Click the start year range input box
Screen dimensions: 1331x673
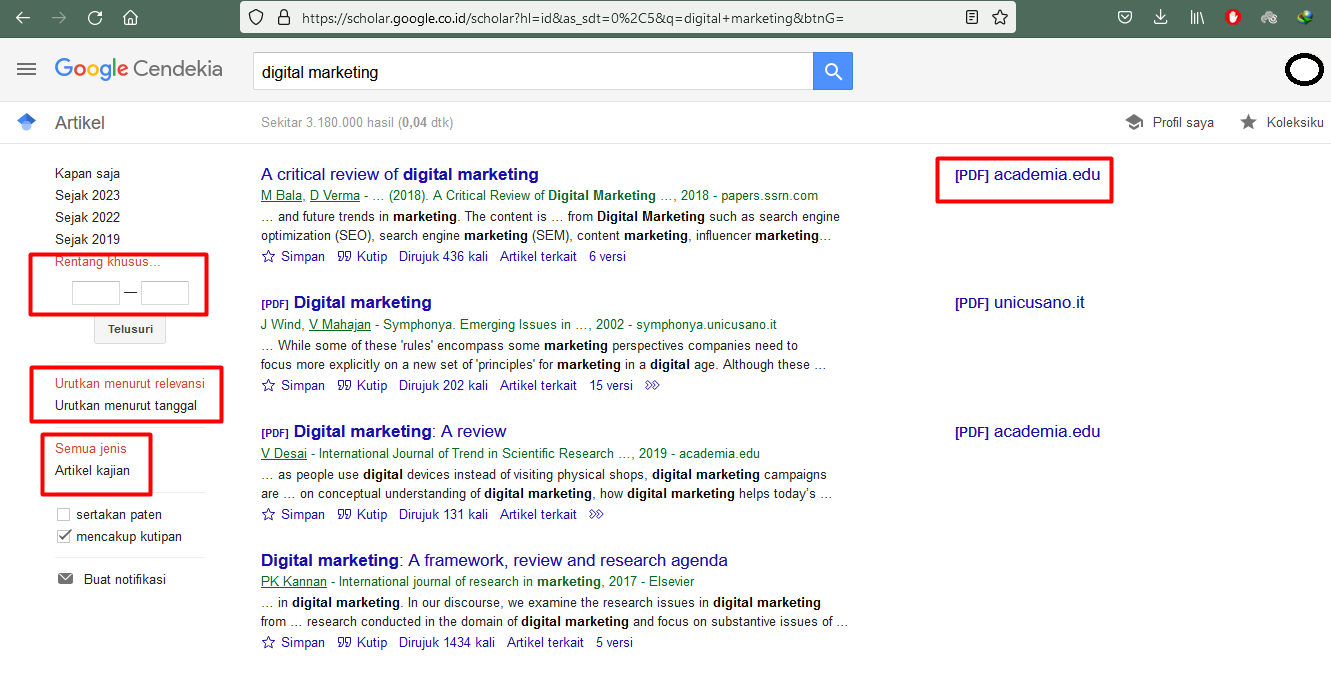(96, 293)
